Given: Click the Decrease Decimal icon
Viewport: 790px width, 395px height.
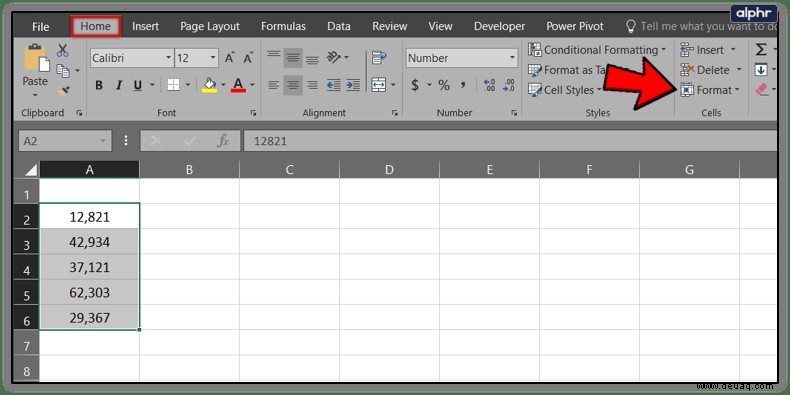Looking at the screenshot, I should click(x=509, y=85).
